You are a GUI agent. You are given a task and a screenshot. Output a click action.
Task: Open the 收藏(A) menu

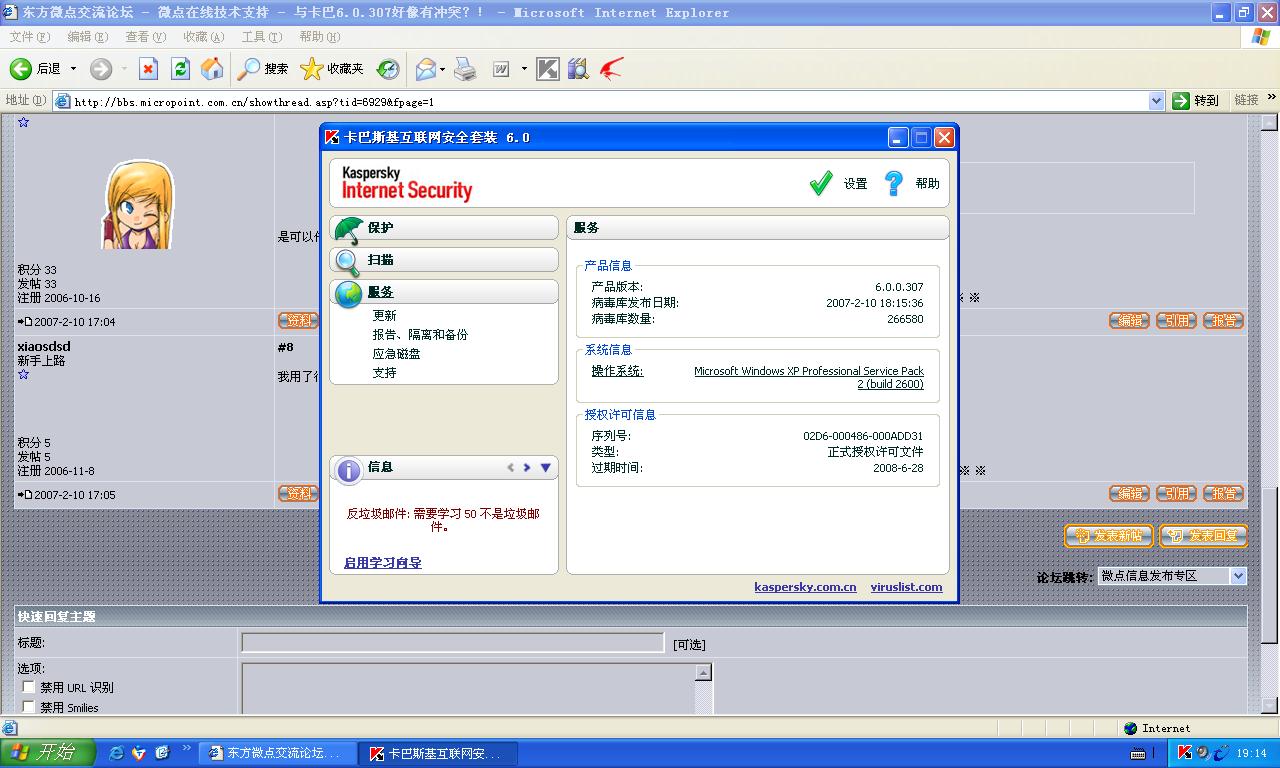coord(204,37)
